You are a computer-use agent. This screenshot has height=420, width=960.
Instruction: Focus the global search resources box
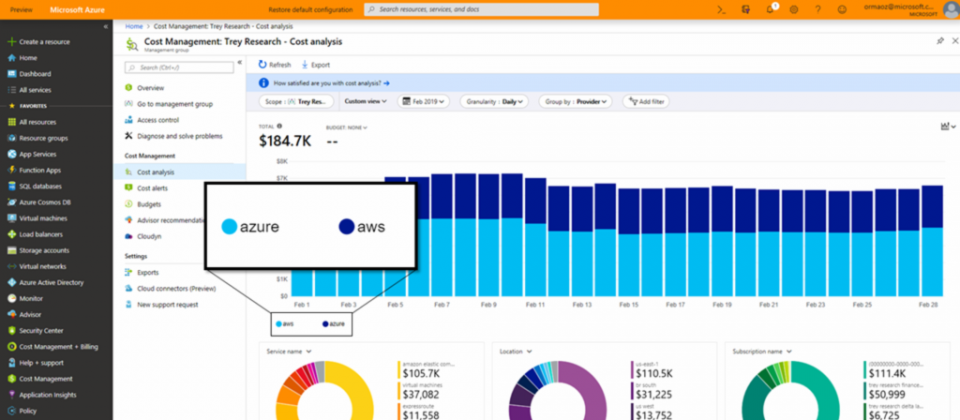(481, 10)
